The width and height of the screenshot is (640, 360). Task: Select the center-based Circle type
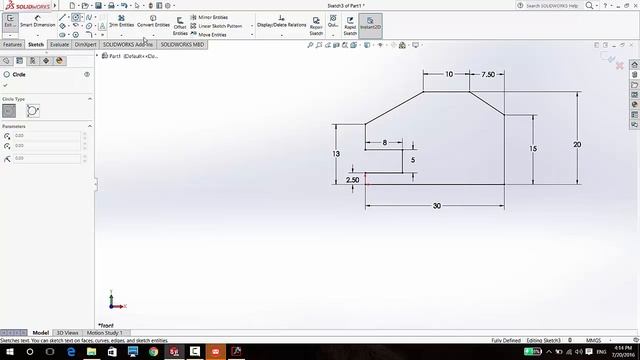[x=9, y=111]
